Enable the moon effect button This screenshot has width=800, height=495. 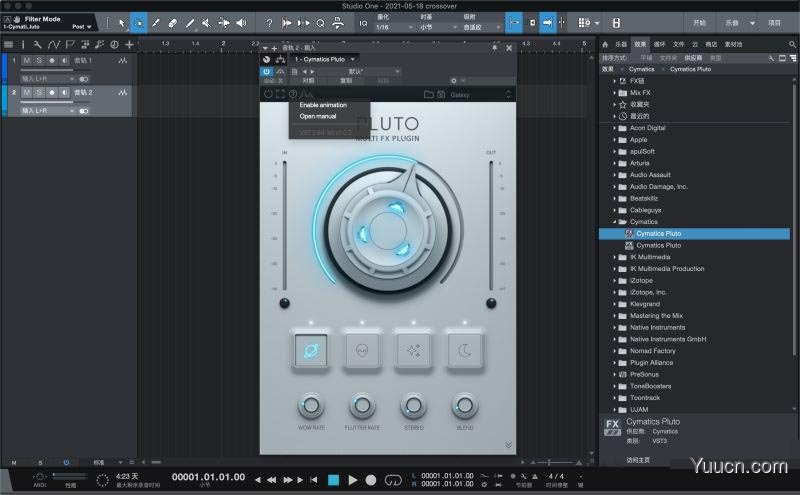(x=464, y=351)
